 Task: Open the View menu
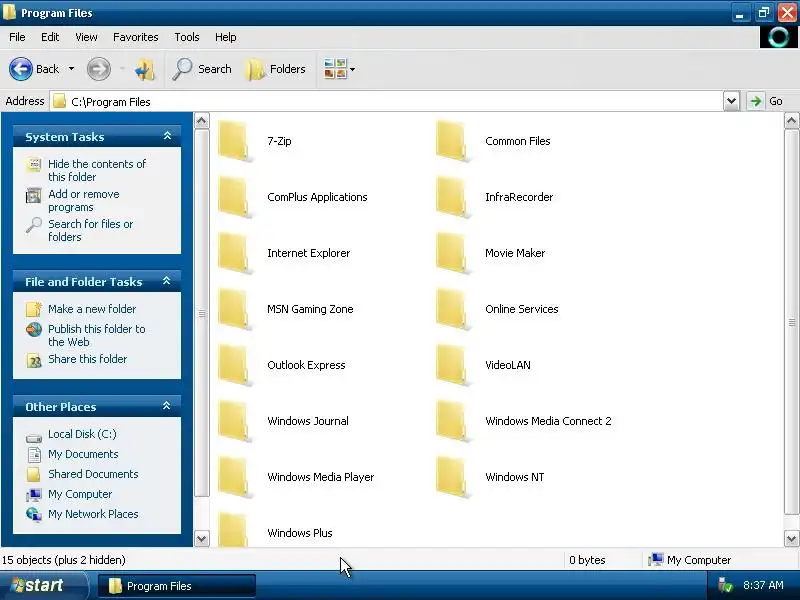coord(86,37)
